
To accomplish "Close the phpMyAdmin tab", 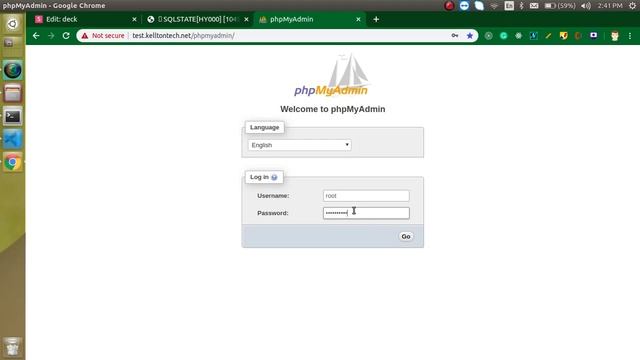I will pos(358,19).
